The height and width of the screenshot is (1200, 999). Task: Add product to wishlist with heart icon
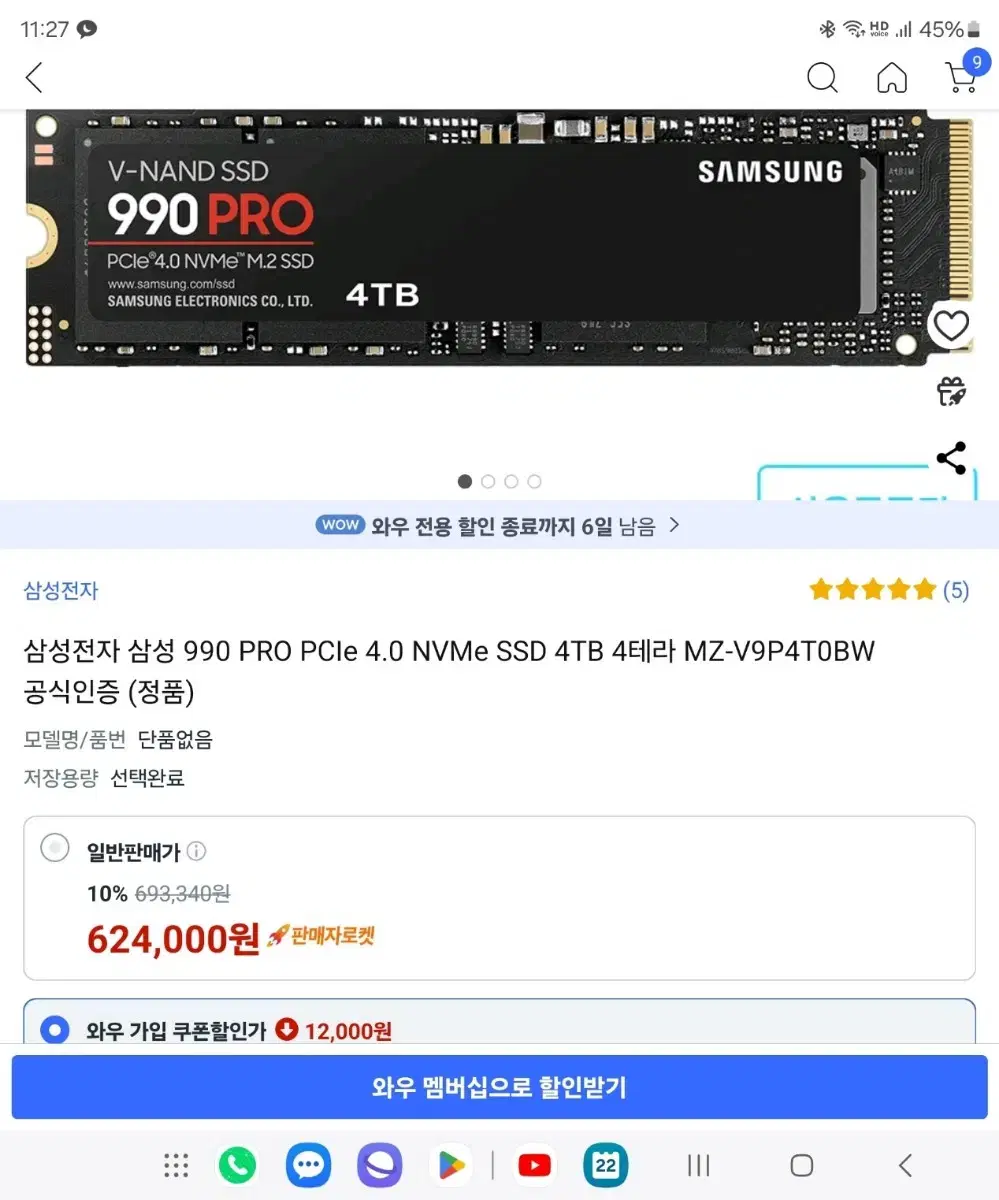pos(951,325)
